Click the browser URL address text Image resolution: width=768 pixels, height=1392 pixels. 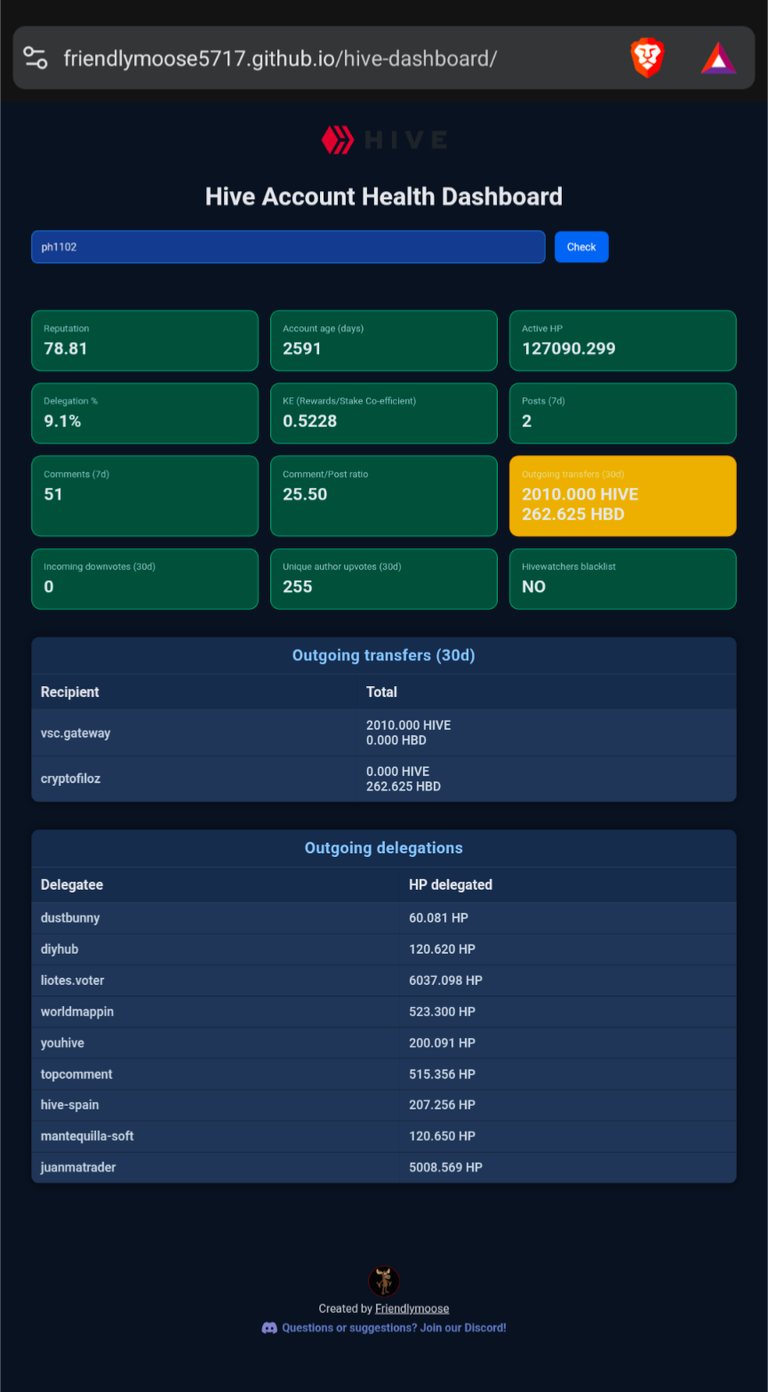280,58
